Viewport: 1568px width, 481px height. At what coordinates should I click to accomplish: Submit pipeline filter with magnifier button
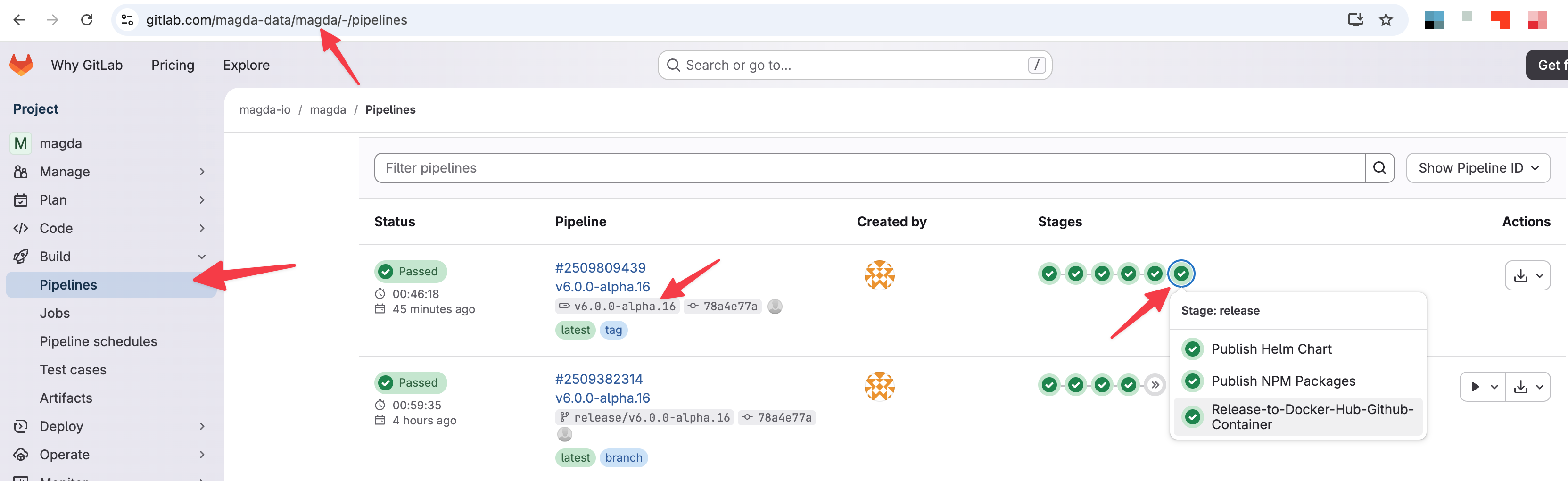pos(1379,168)
